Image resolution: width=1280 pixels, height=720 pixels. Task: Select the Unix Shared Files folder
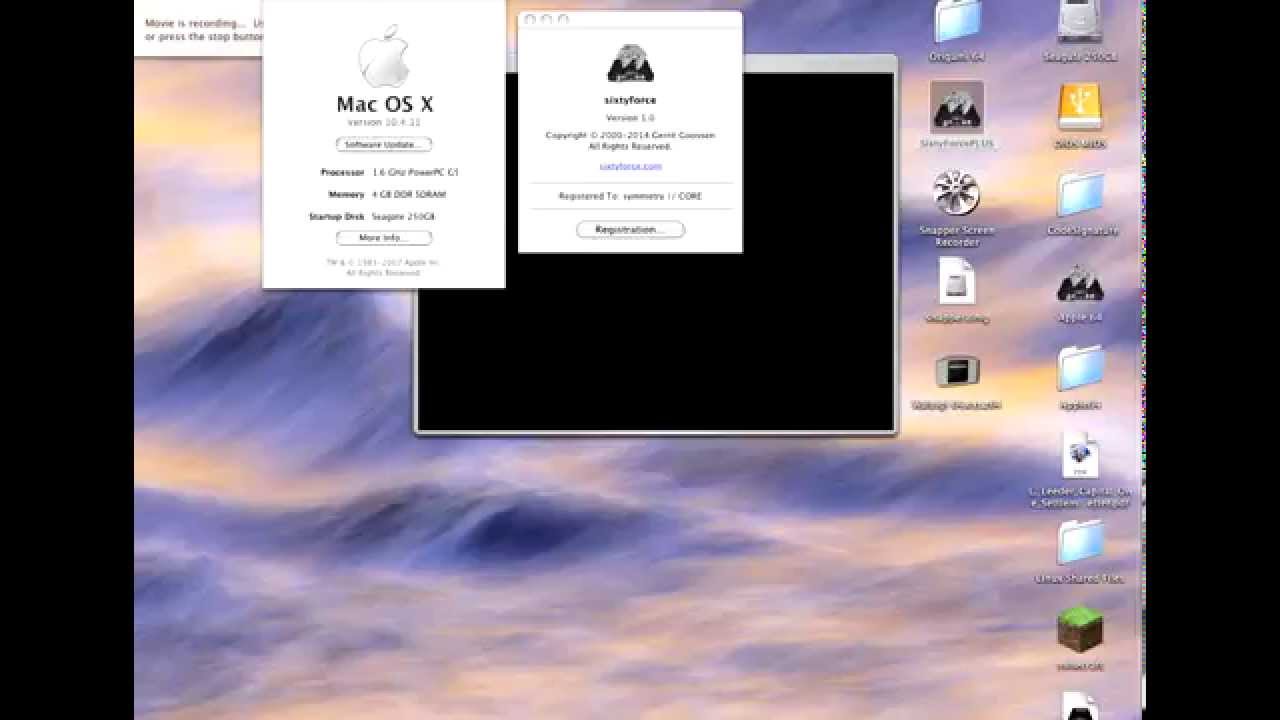point(1080,543)
